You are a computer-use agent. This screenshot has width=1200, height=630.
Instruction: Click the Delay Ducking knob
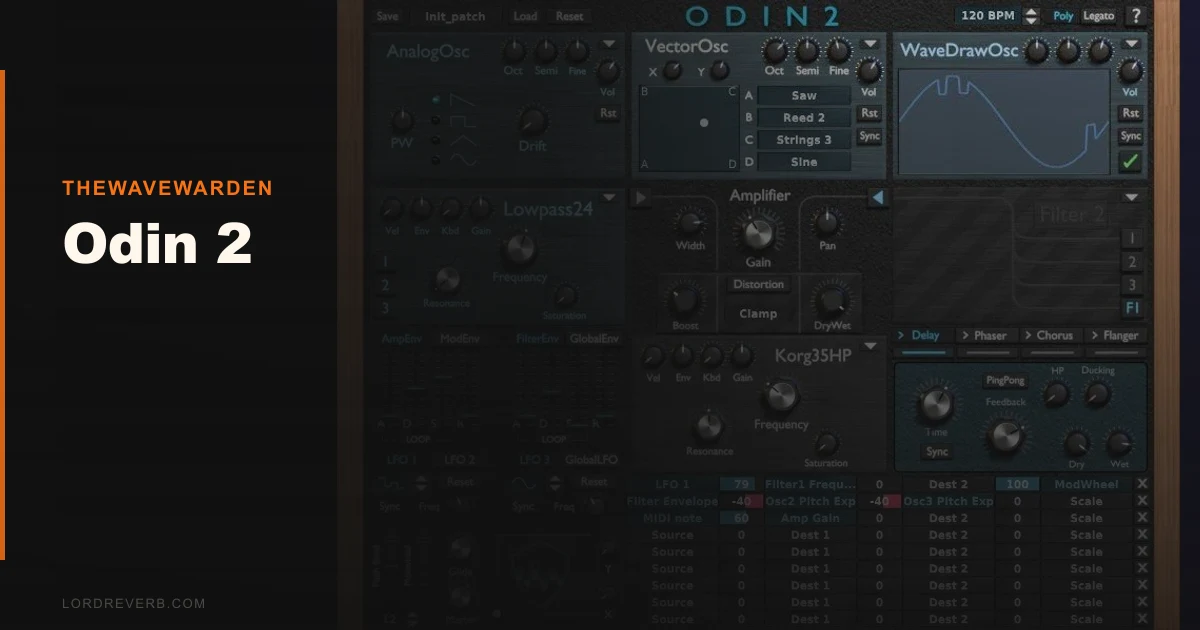(1097, 394)
